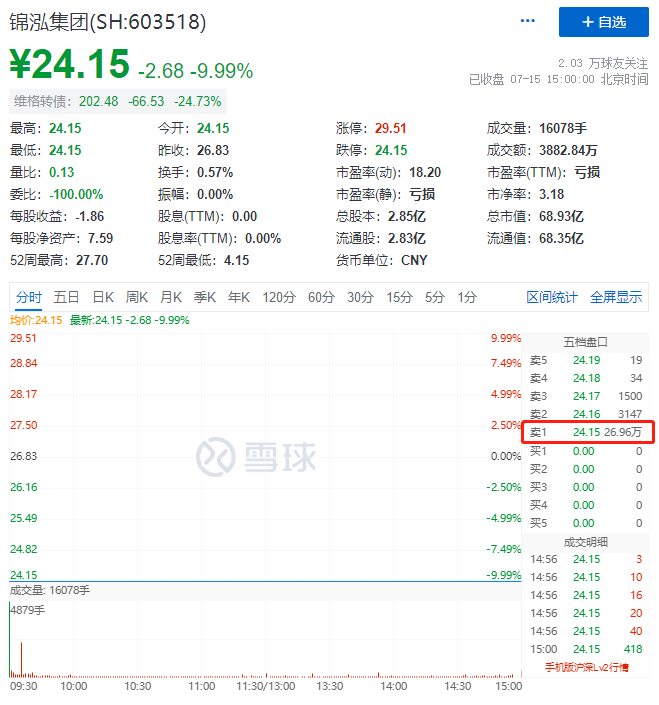Click the 均价:24.15 average price label
The image size is (659, 705).
pos(36,320)
